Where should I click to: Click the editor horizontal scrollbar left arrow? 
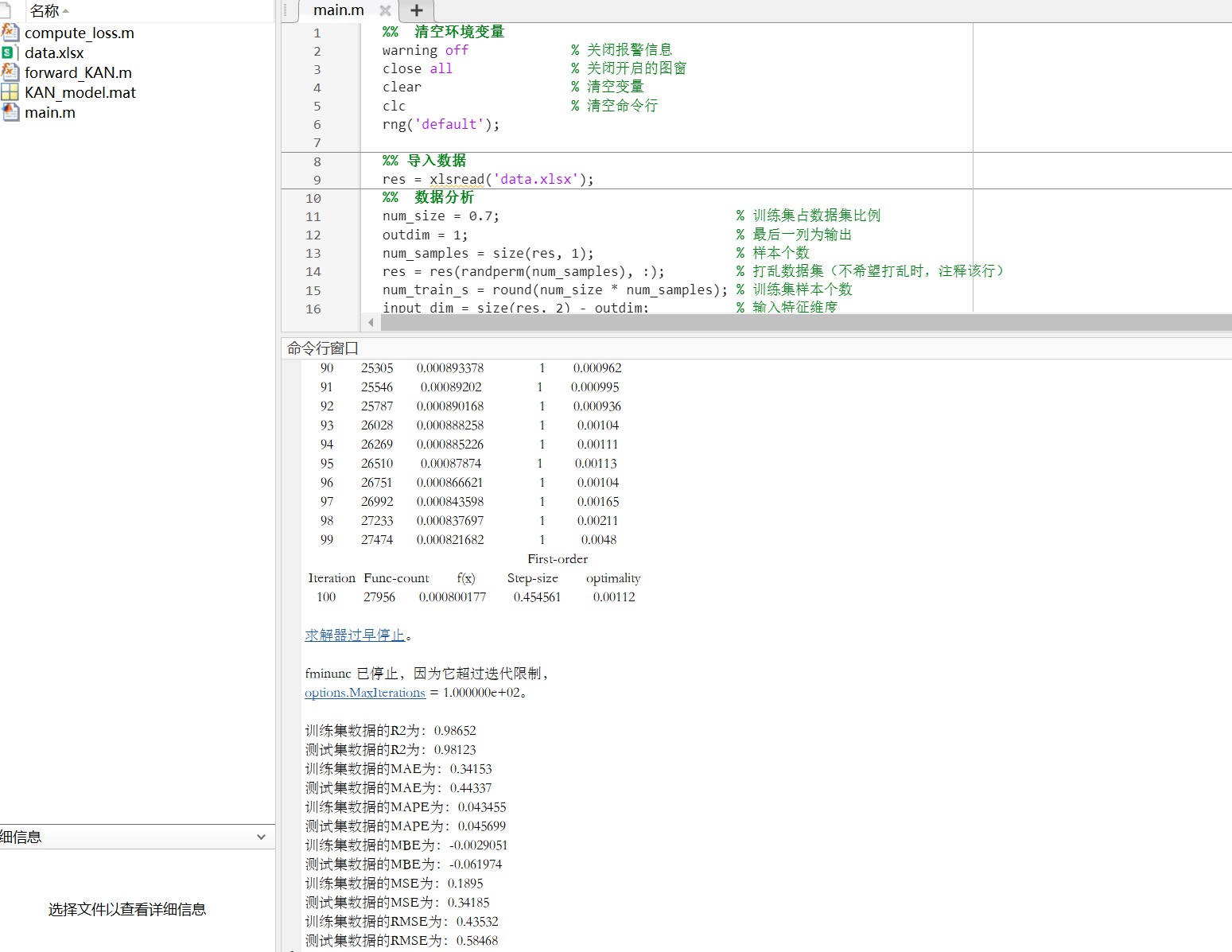pos(371,322)
